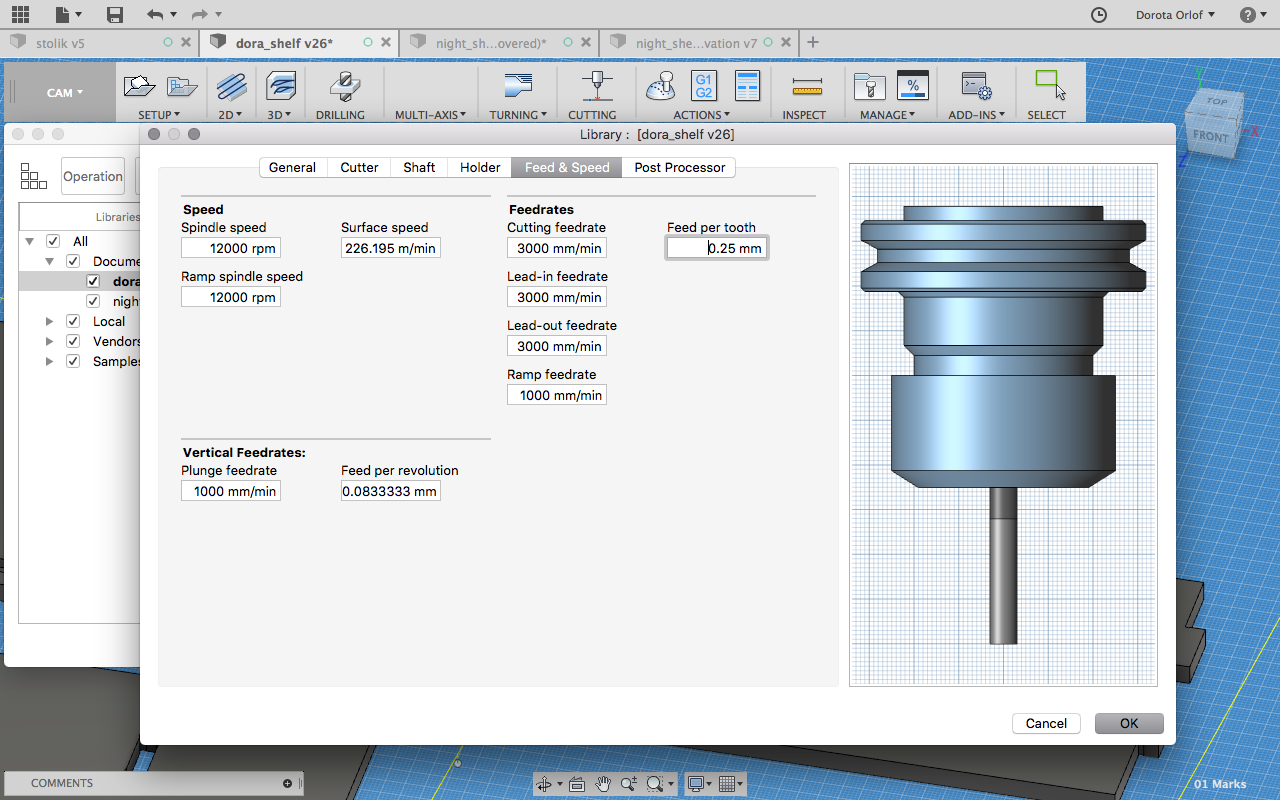Click the Cutting tool icon
The width and height of the screenshot is (1280, 800).
[x=598, y=87]
